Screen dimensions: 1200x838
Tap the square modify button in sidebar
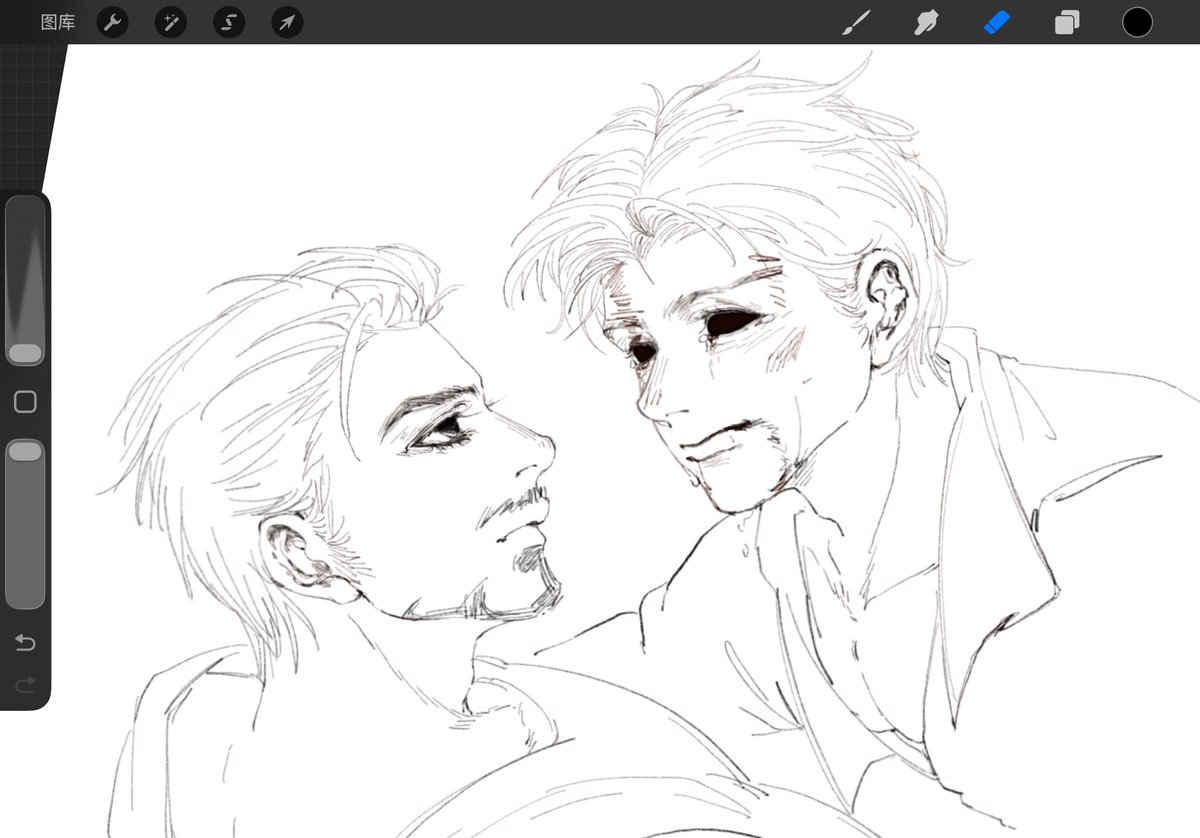coord(25,402)
